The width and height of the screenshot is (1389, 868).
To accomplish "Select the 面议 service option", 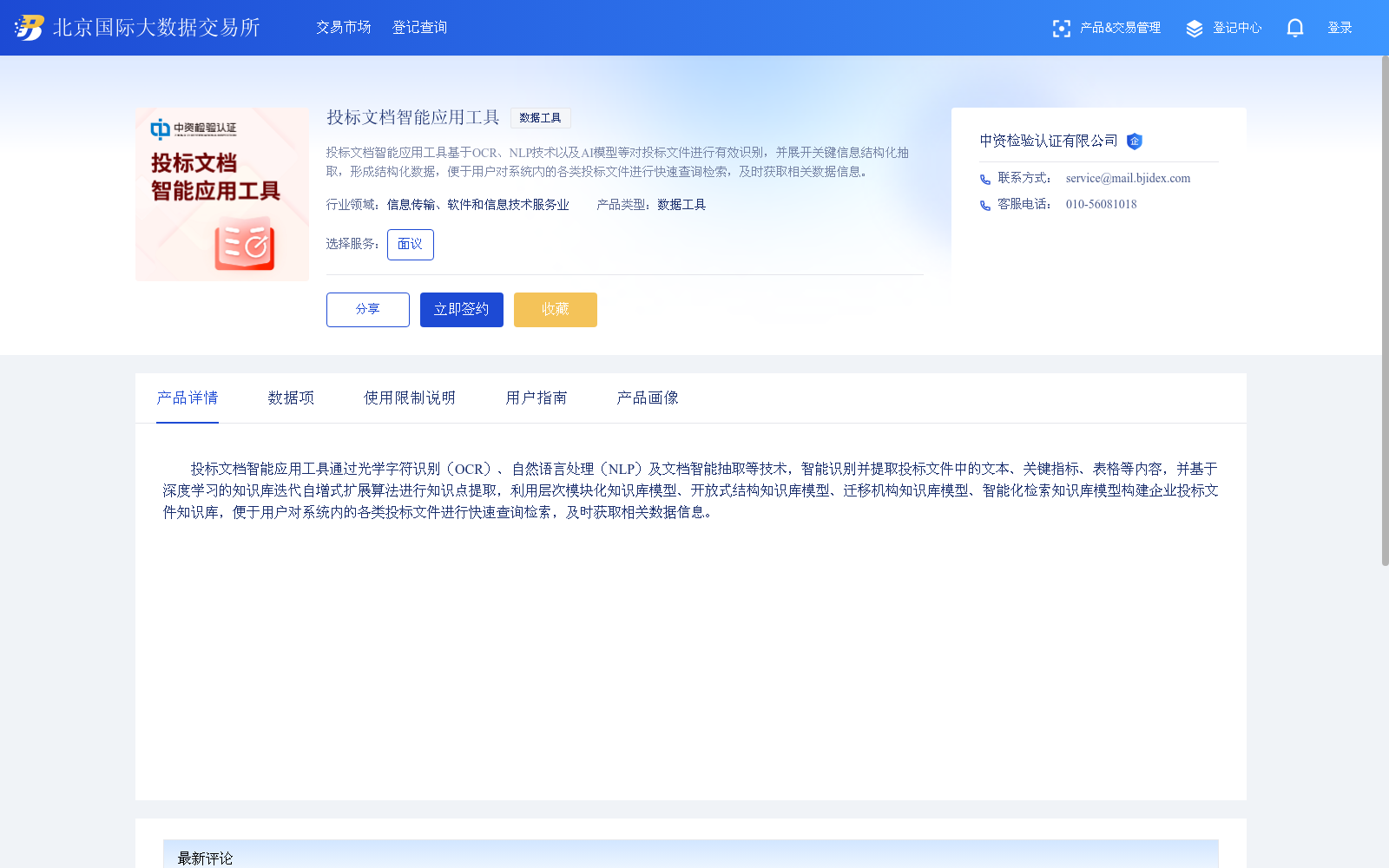I will coord(411,245).
